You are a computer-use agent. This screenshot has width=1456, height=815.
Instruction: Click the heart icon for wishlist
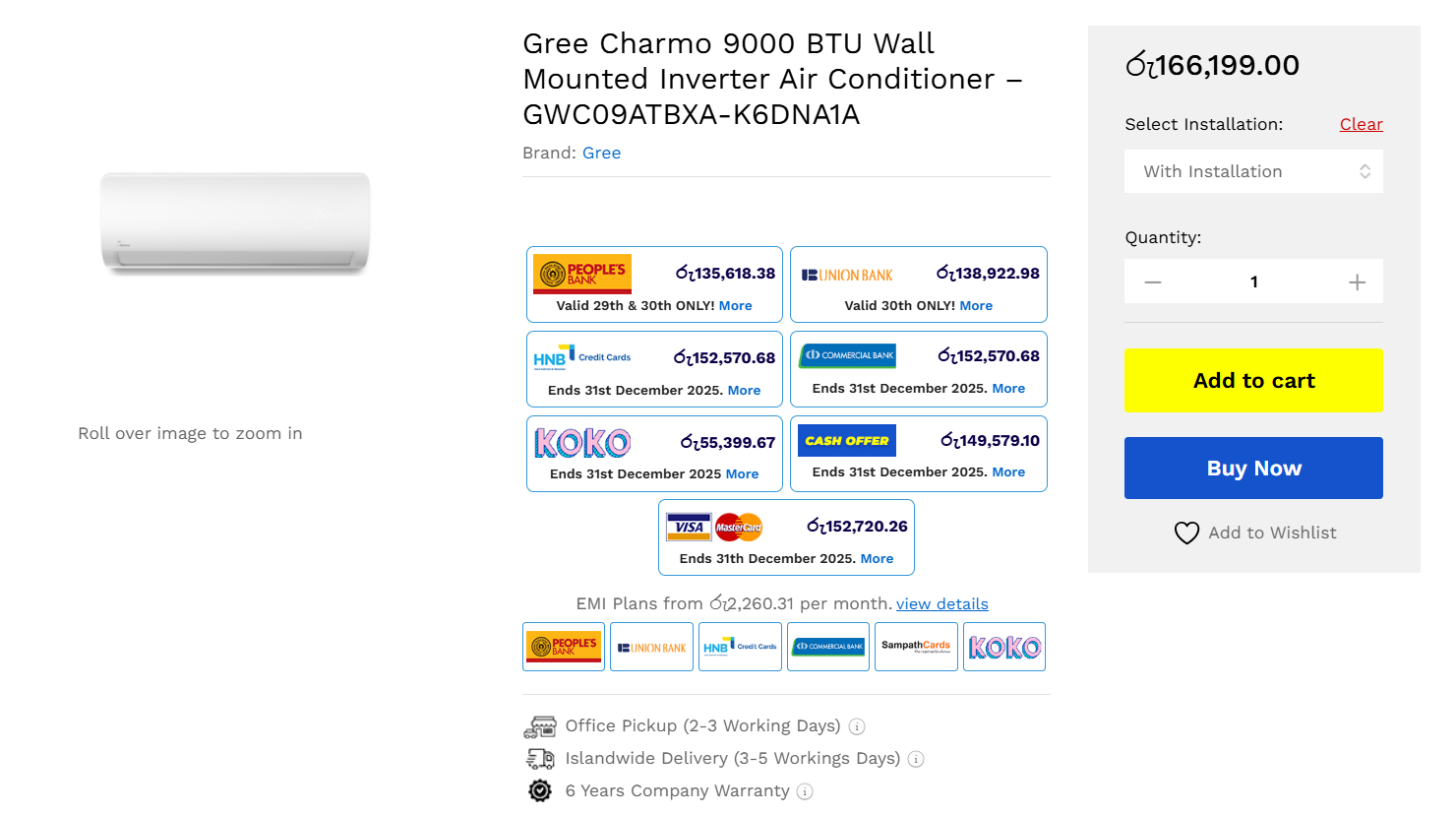click(1186, 533)
